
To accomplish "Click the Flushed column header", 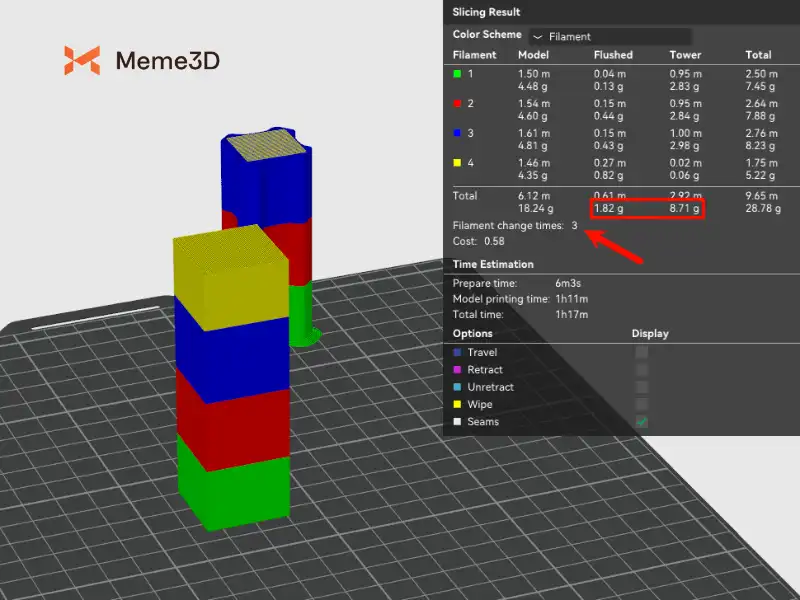I will (613, 55).
